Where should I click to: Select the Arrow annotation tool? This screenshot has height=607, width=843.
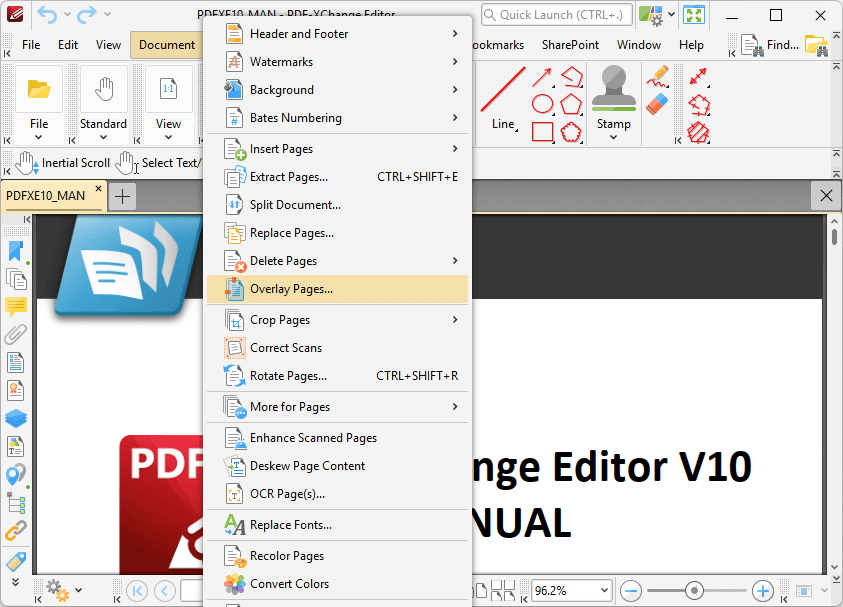coord(542,77)
